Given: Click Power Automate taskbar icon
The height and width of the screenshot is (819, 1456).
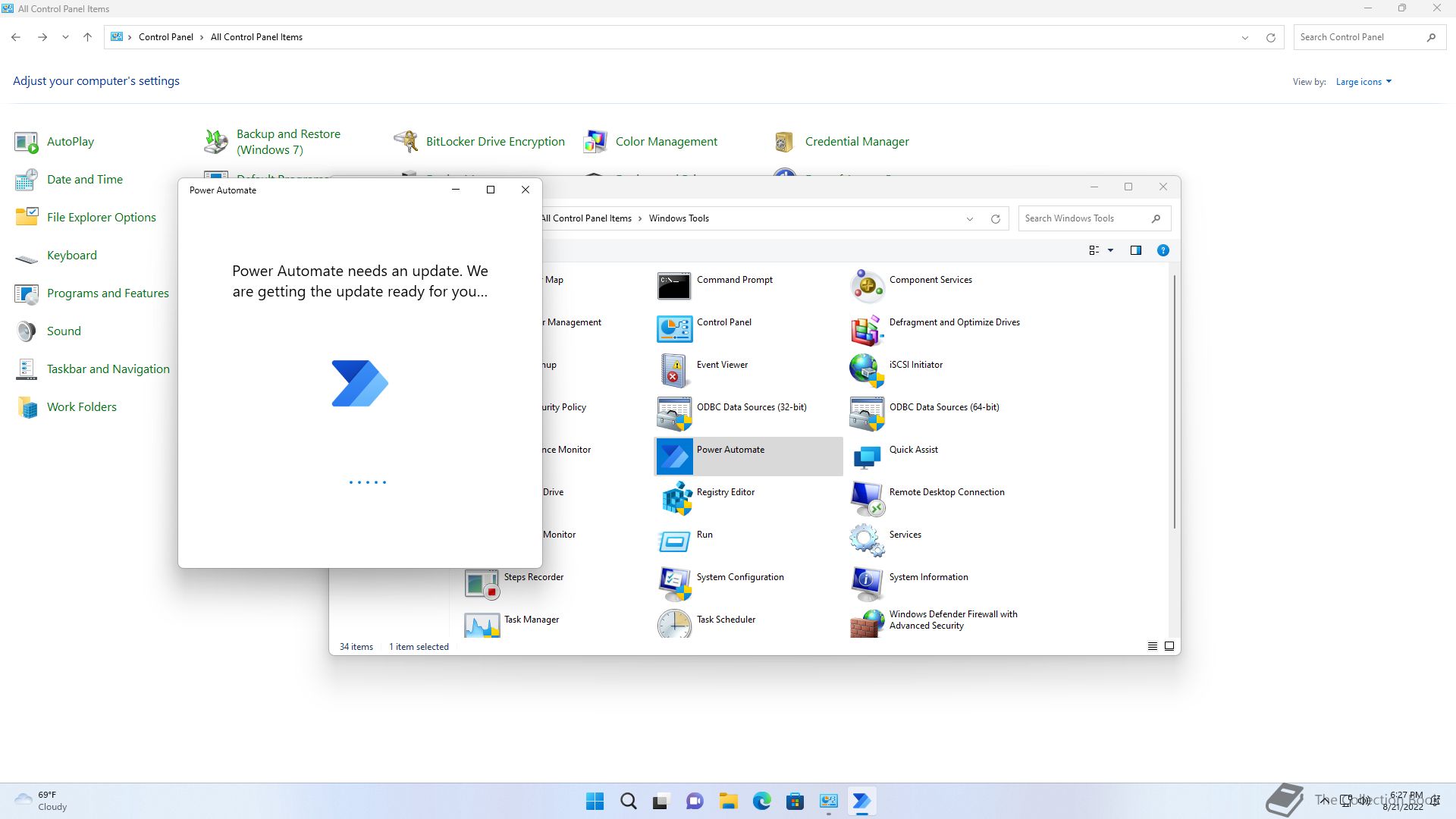Looking at the screenshot, I should [x=861, y=801].
